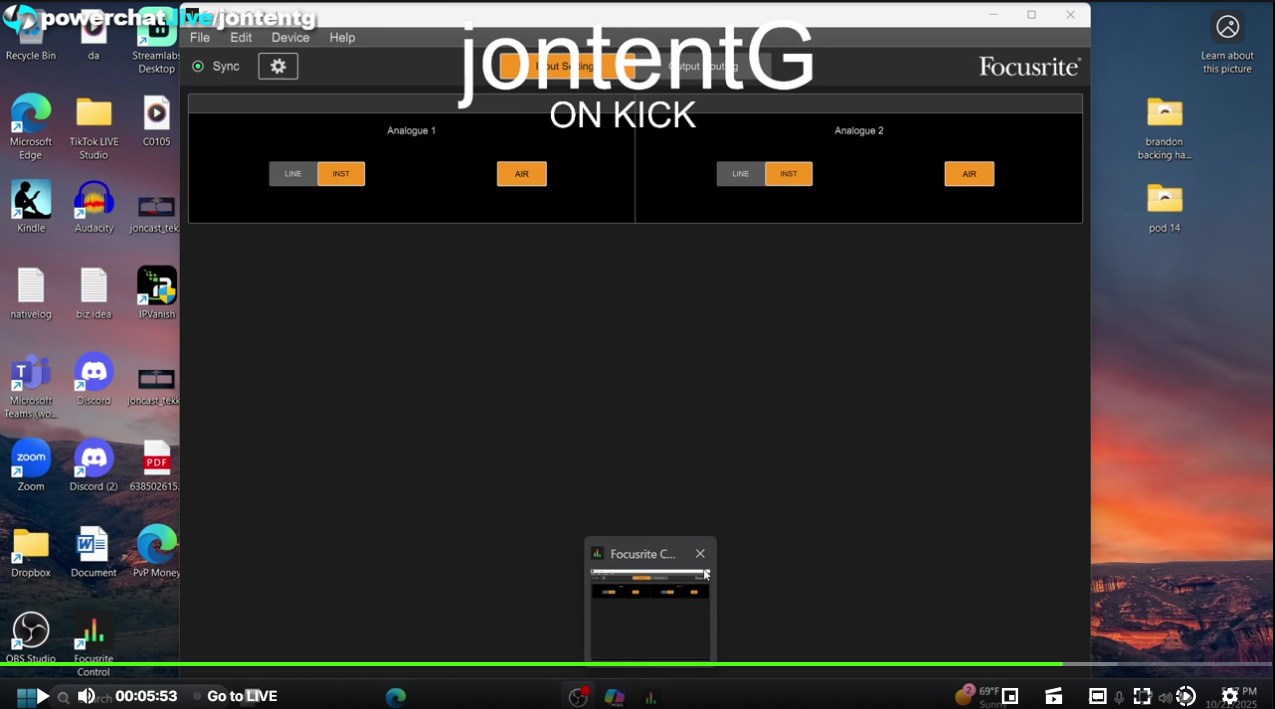
Task: Open the playback speed control
Action: (1186, 696)
